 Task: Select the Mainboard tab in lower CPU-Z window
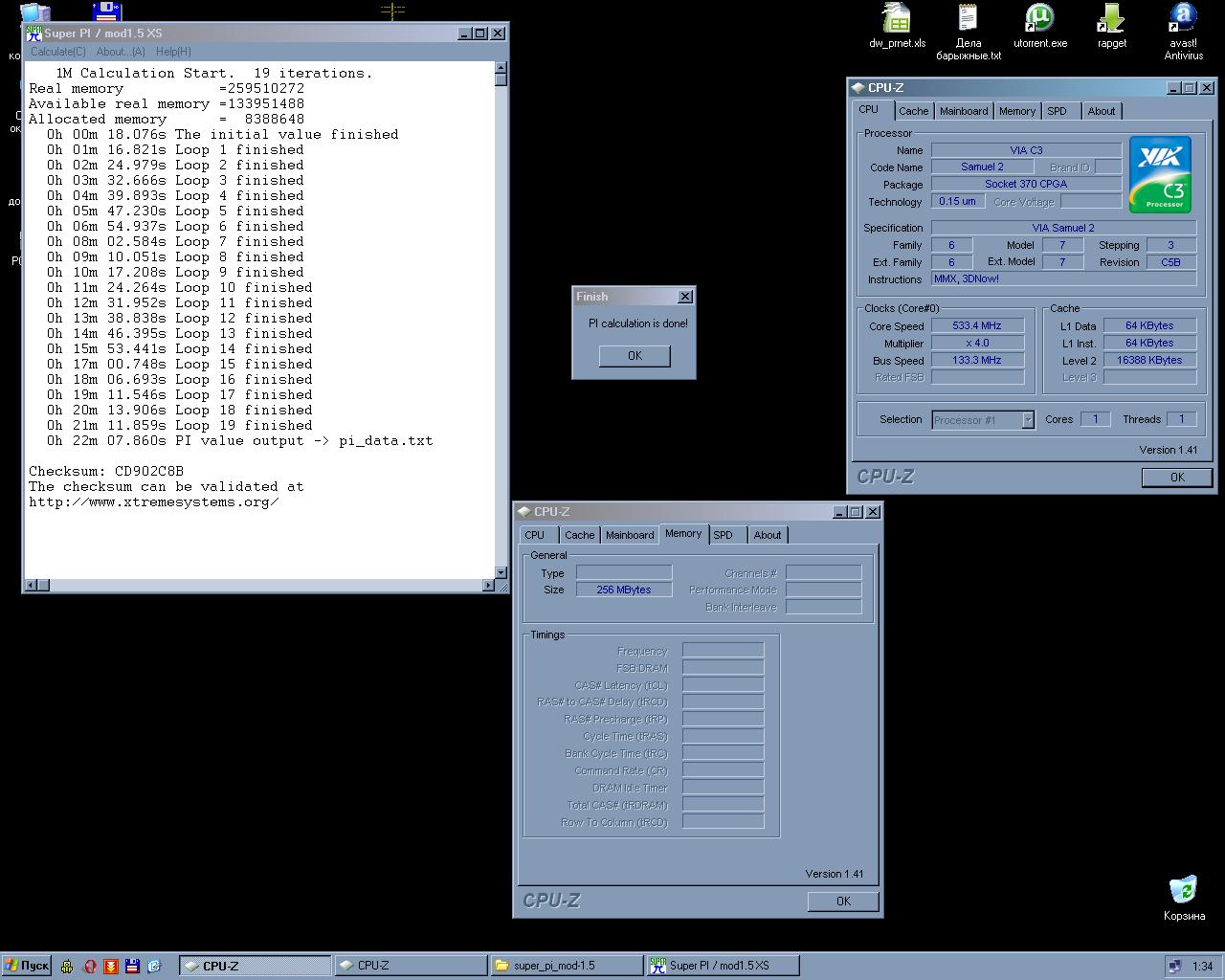[630, 535]
